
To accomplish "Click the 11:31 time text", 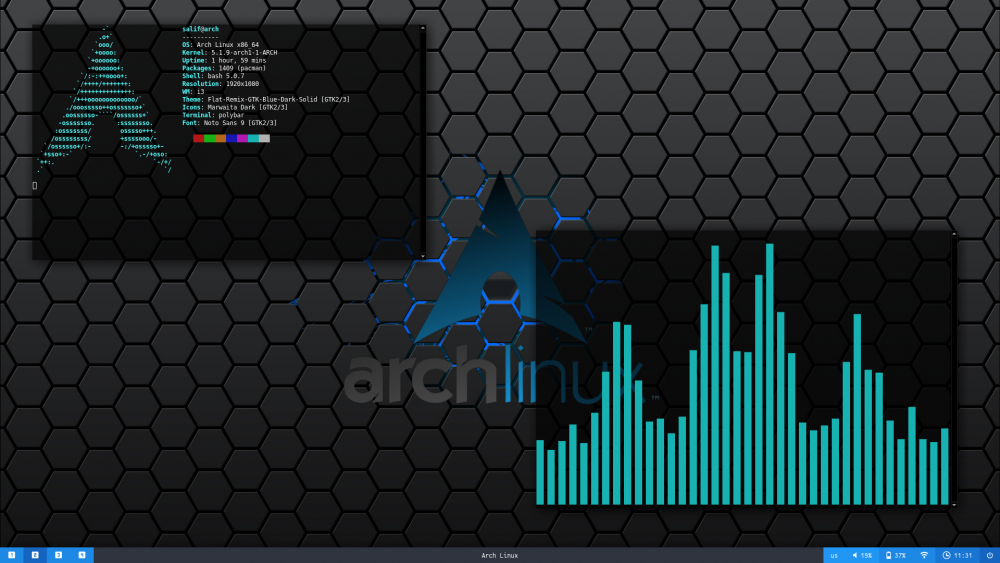I will pyautogui.click(x=963, y=555).
